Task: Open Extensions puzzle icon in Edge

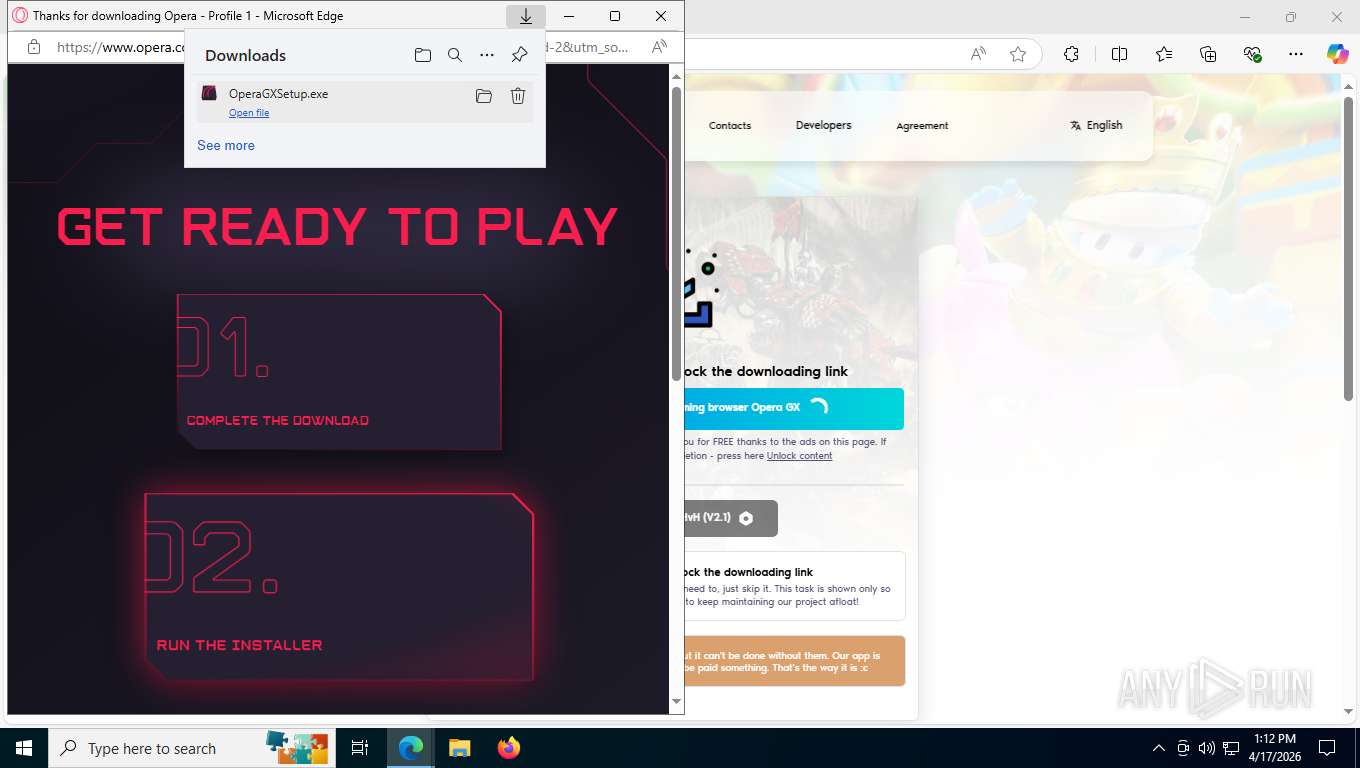Action: [1071, 54]
